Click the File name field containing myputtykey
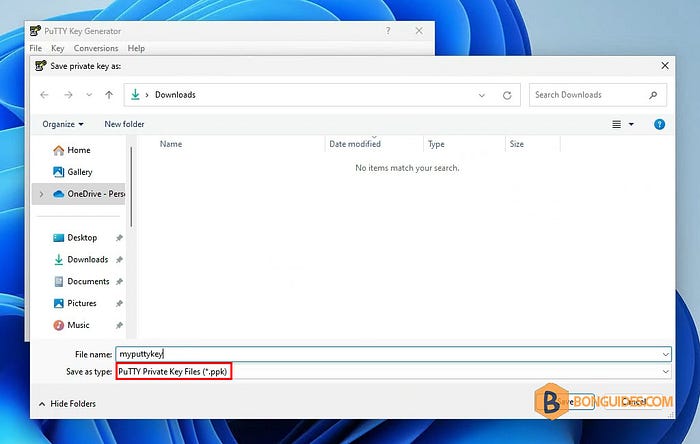 coord(393,354)
